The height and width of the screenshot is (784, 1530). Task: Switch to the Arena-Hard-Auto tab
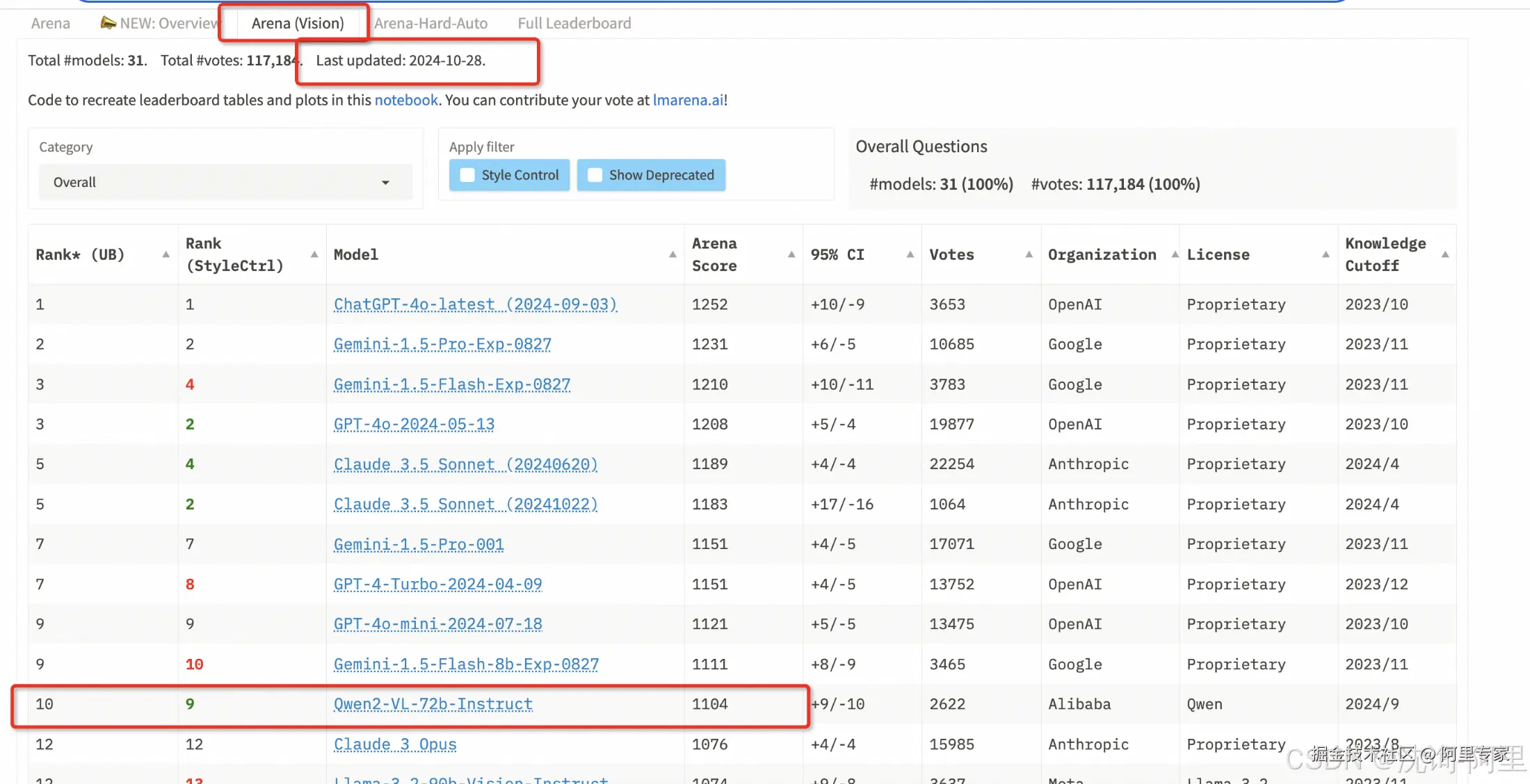click(430, 24)
